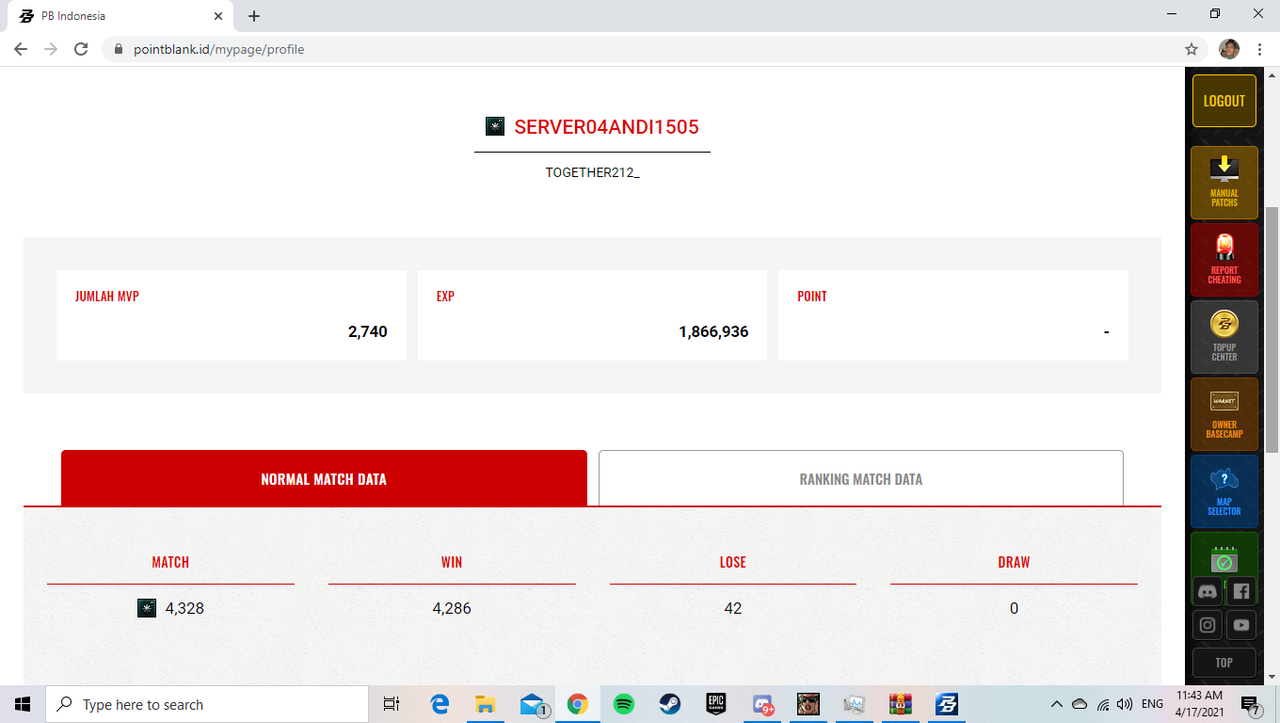Viewport: 1280px width, 723px height.
Task: Open a new browser tab
Action: coord(254,16)
